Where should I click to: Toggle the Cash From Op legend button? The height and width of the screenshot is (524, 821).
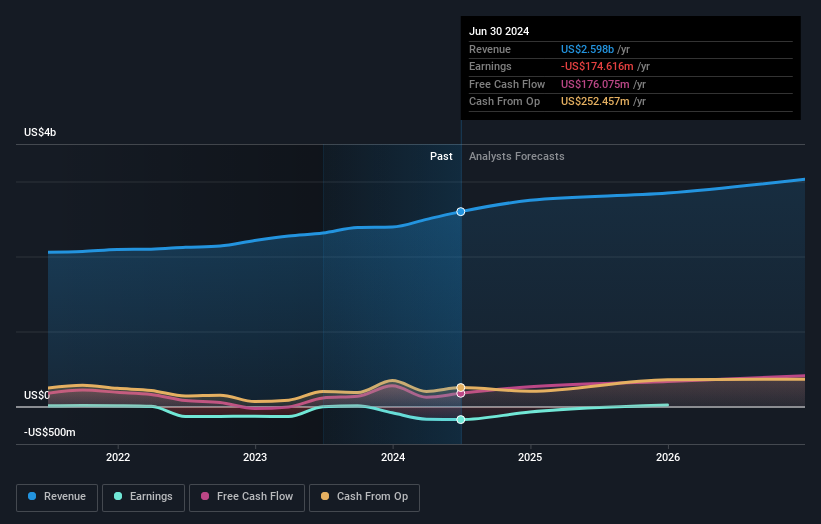[364, 497]
